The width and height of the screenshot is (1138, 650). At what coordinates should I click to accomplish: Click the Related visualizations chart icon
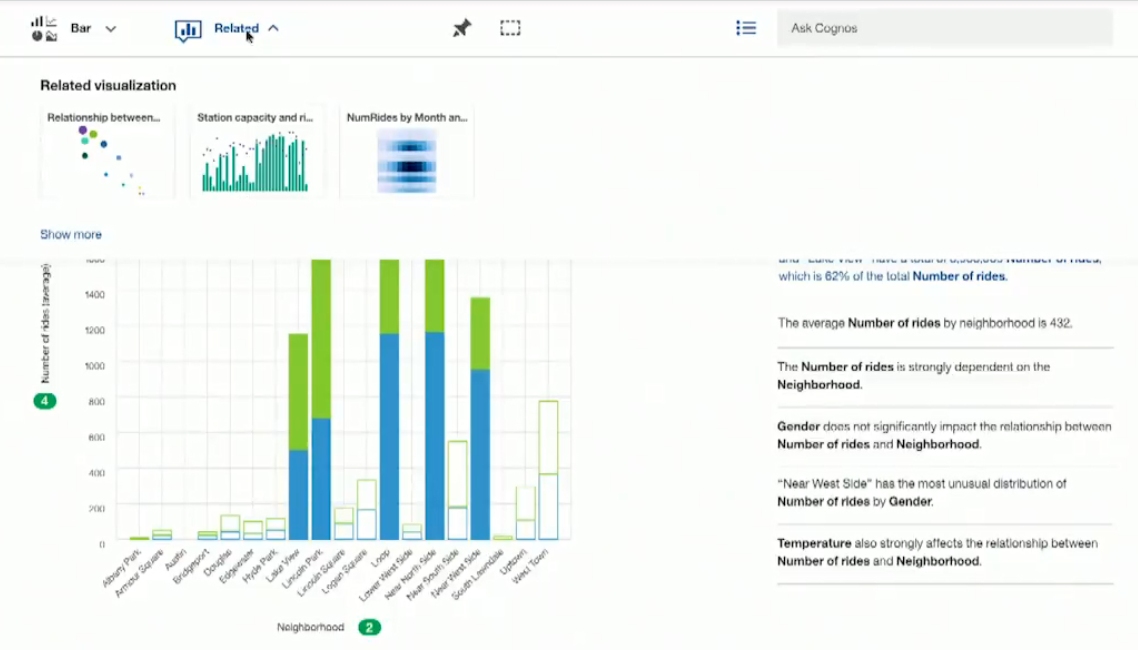point(188,30)
